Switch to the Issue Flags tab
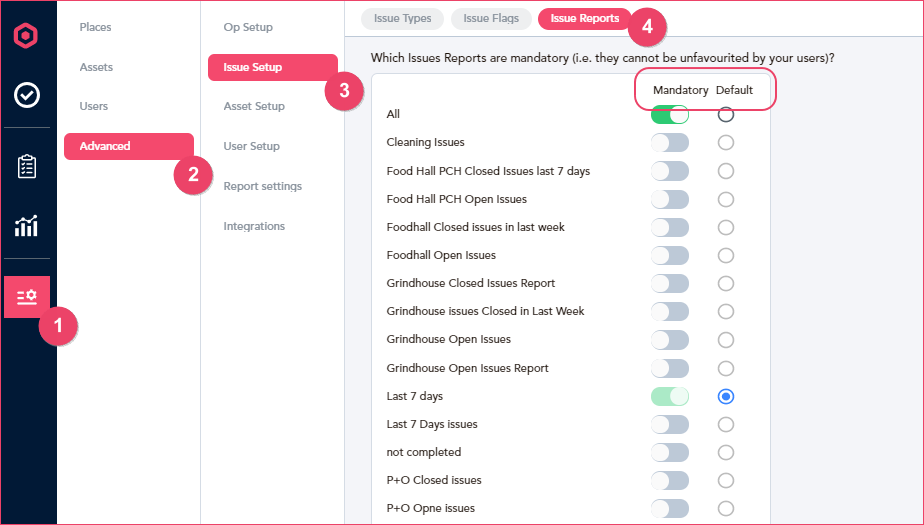 coord(491,18)
